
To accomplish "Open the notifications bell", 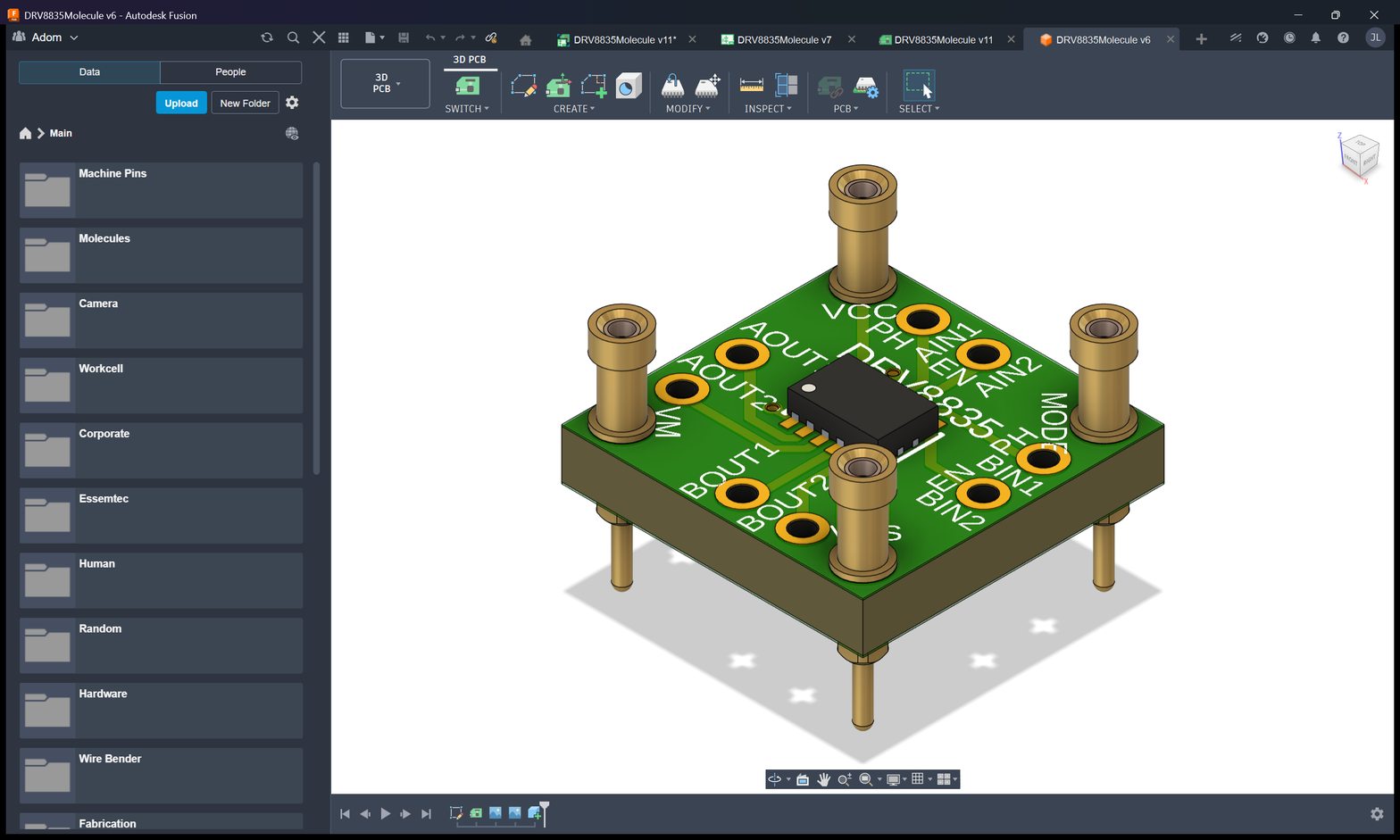I will pos(1315,37).
